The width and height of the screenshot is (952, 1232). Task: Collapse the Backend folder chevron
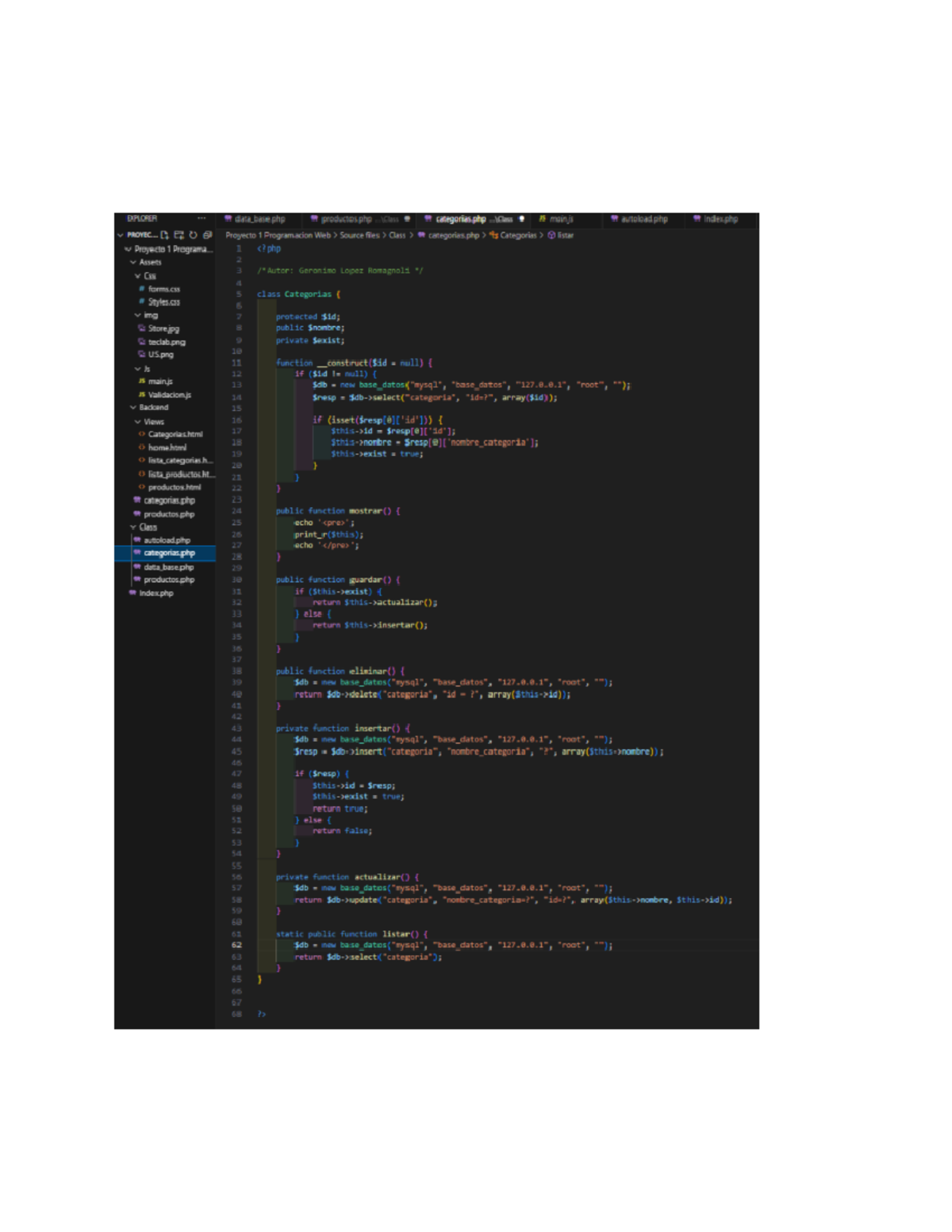(x=133, y=408)
